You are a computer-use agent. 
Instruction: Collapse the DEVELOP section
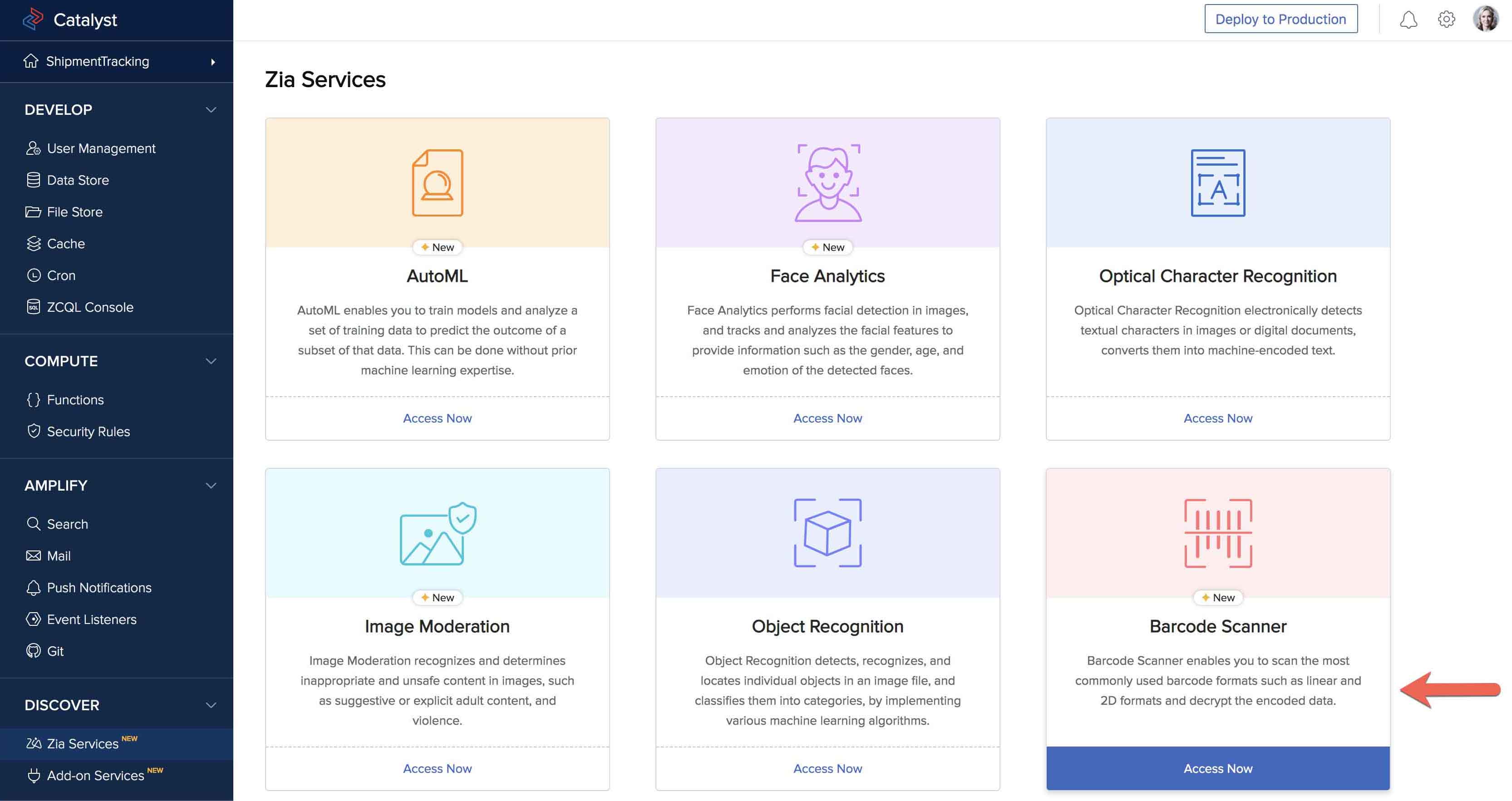211,110
